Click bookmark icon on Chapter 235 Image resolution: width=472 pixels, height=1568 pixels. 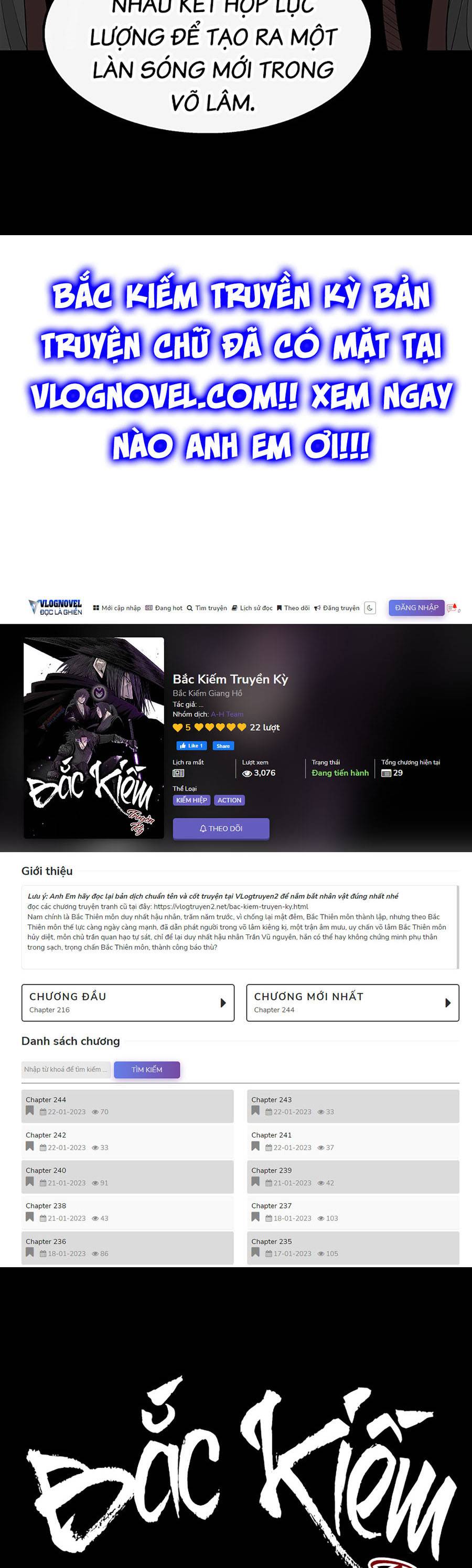[x=255, y=1252]
